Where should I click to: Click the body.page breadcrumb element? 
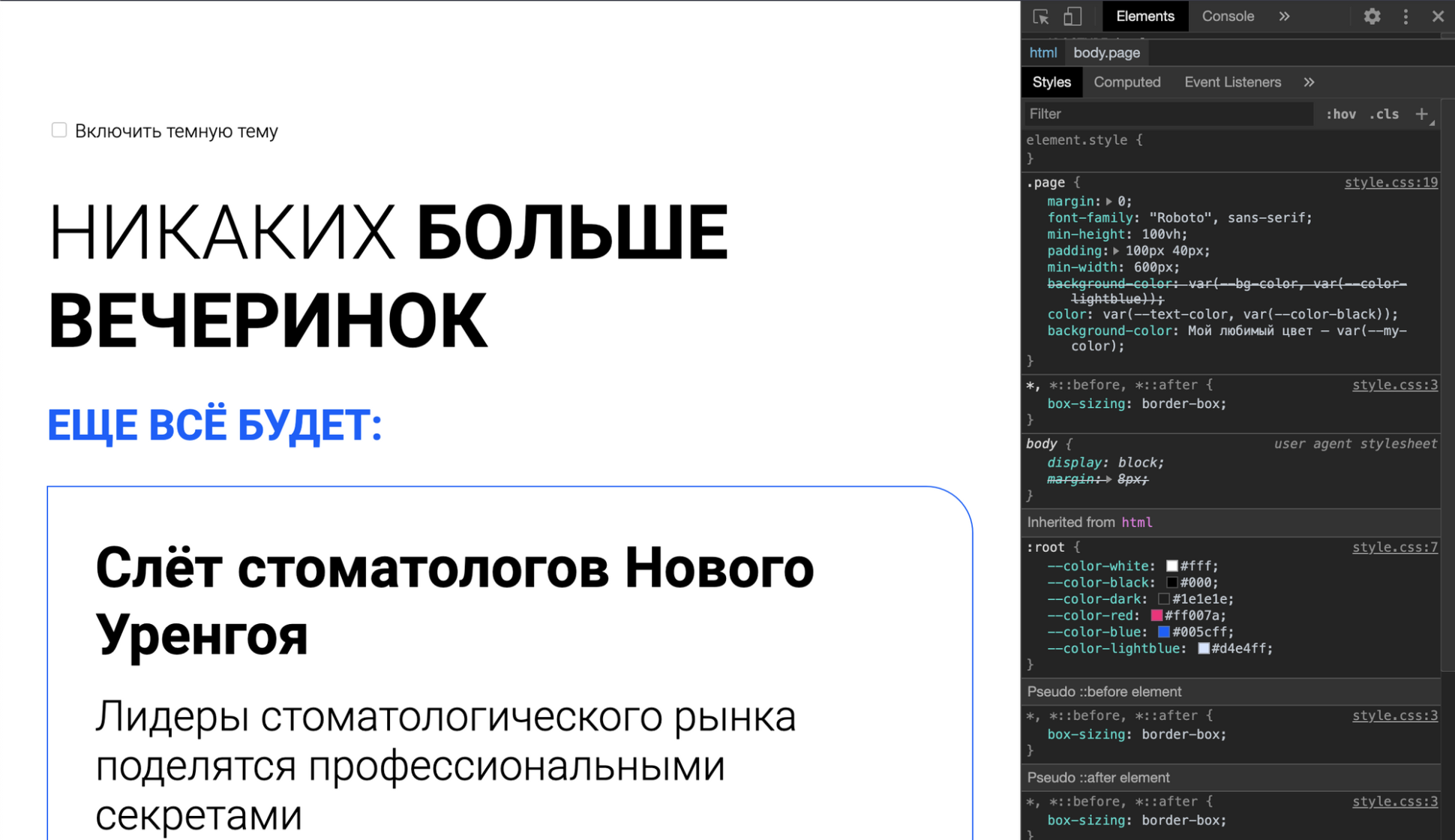(x=1107, y=52)
